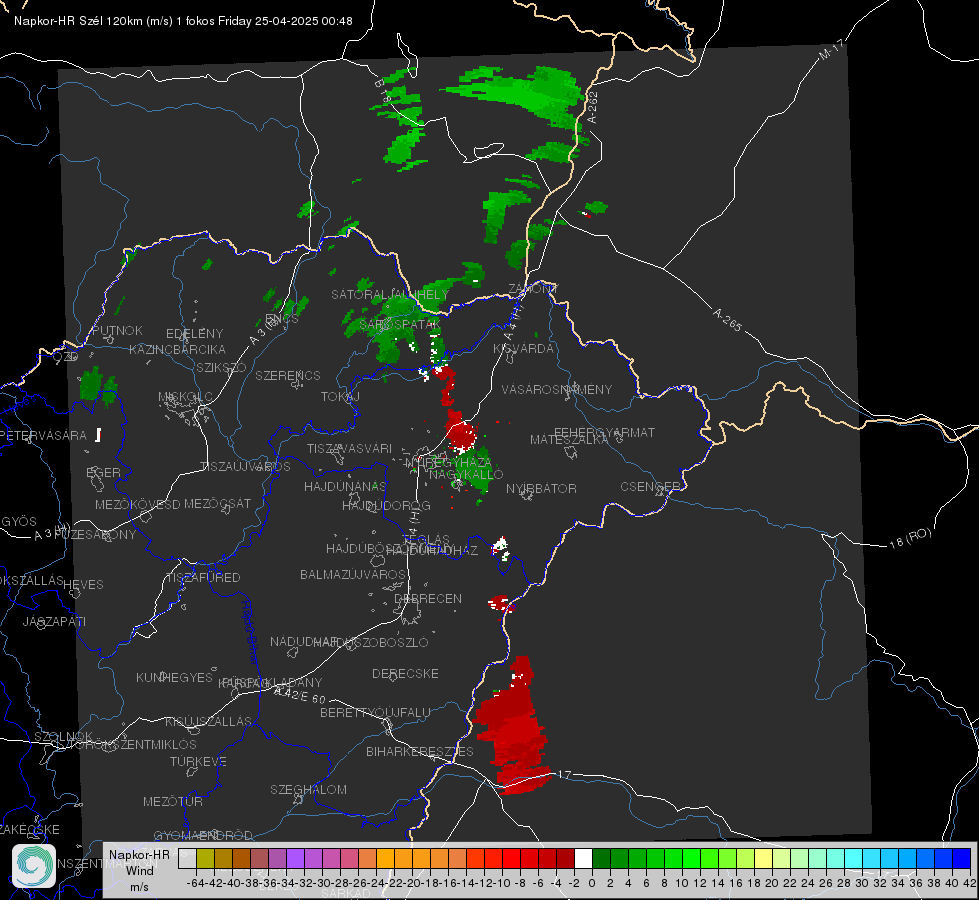Click the olive swatch above -64
The height and width of the screenshot is (900, 979).
click(205, 858)
